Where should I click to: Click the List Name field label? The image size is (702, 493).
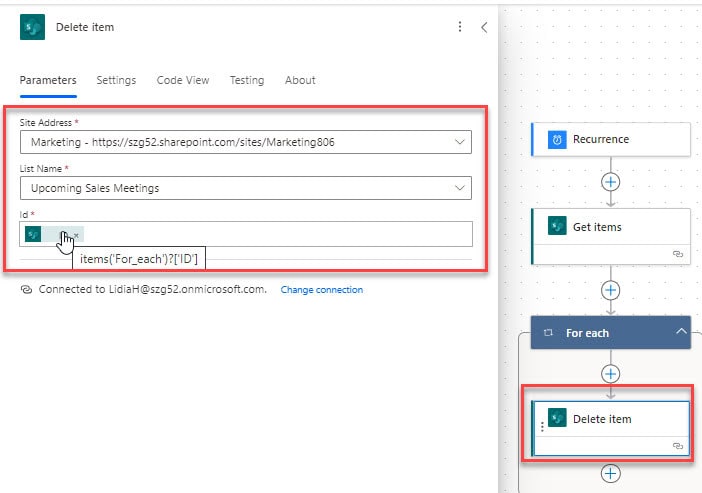(41, 169)
